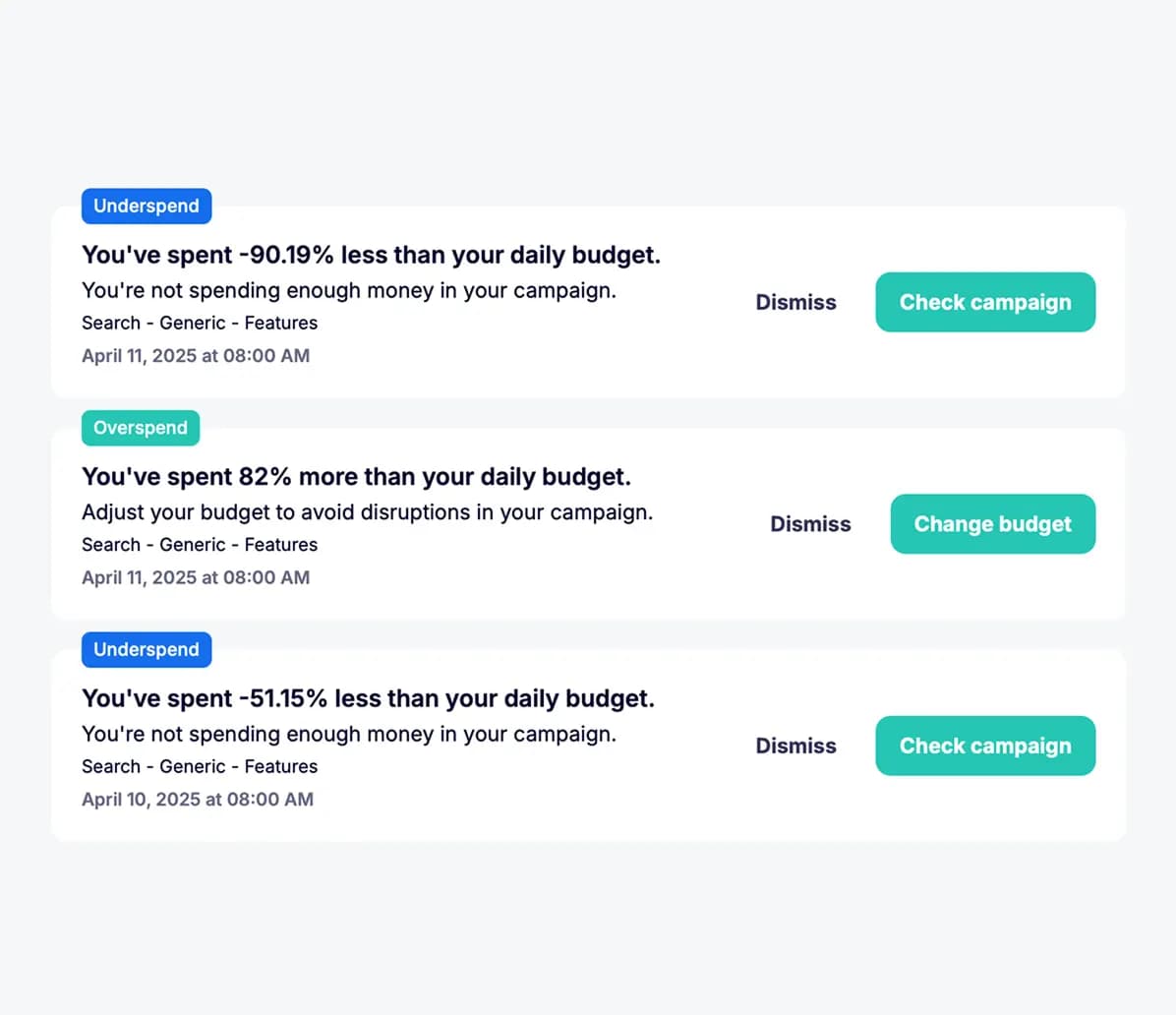This screenshot has width=1176, height=1015.
Task: Dismiss the -51.15% underspend alert
Action: [x=795, y=746]
